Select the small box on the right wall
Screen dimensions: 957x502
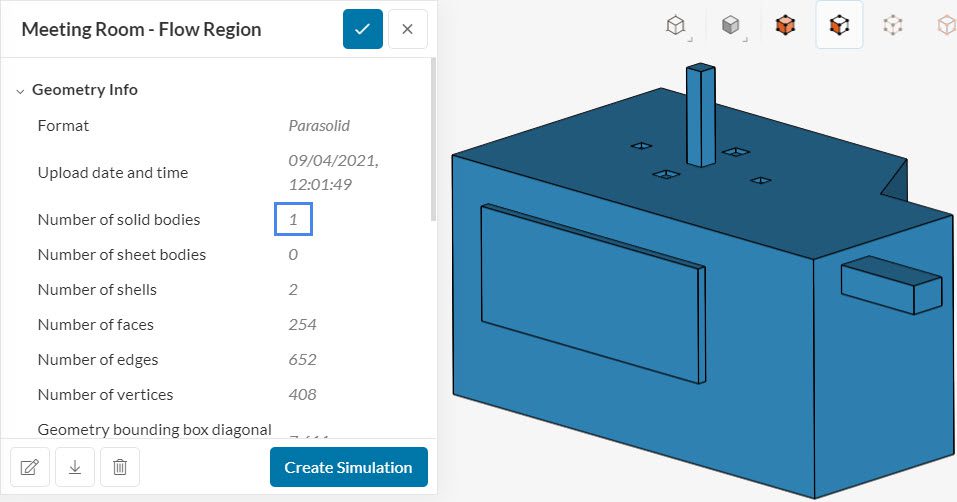(x=890, y=285)
